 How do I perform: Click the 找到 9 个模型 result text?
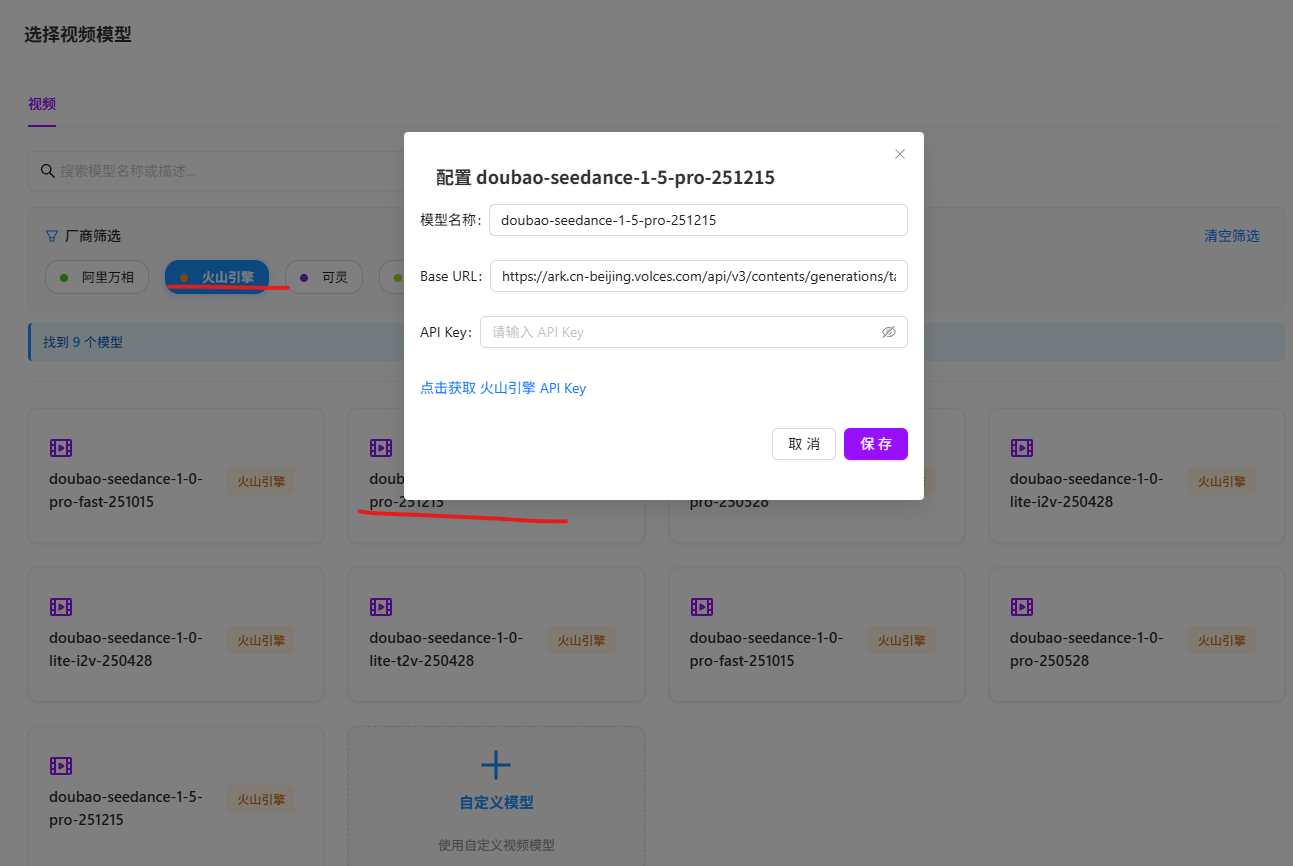tap(83, 342)
